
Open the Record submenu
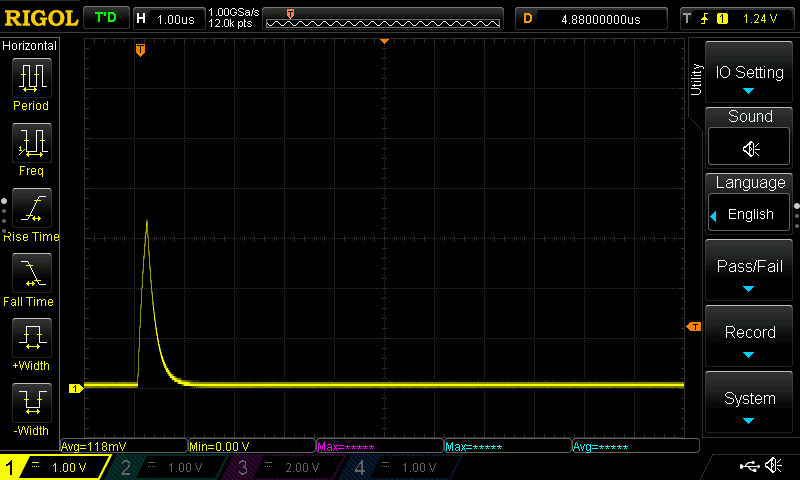pos(750,336)
